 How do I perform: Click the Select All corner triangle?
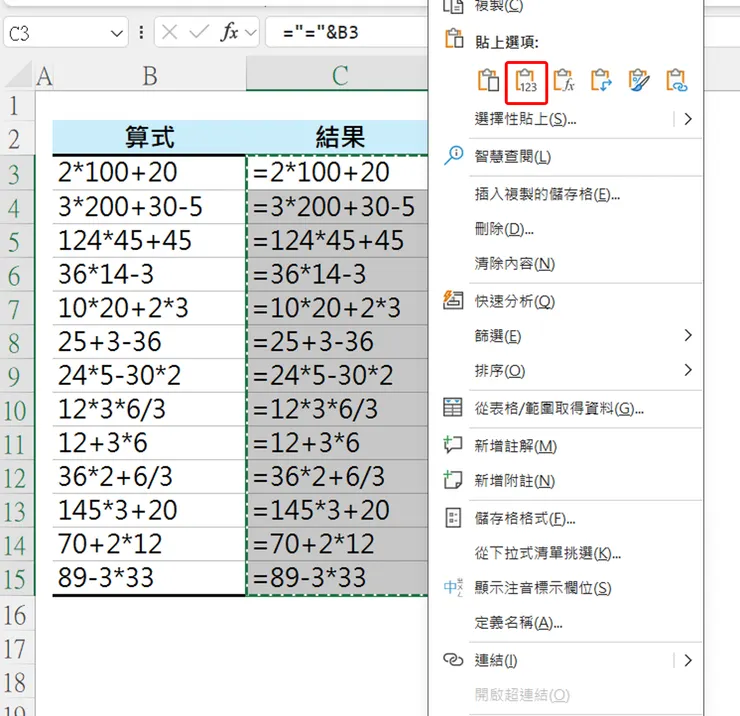click(19, 75)
